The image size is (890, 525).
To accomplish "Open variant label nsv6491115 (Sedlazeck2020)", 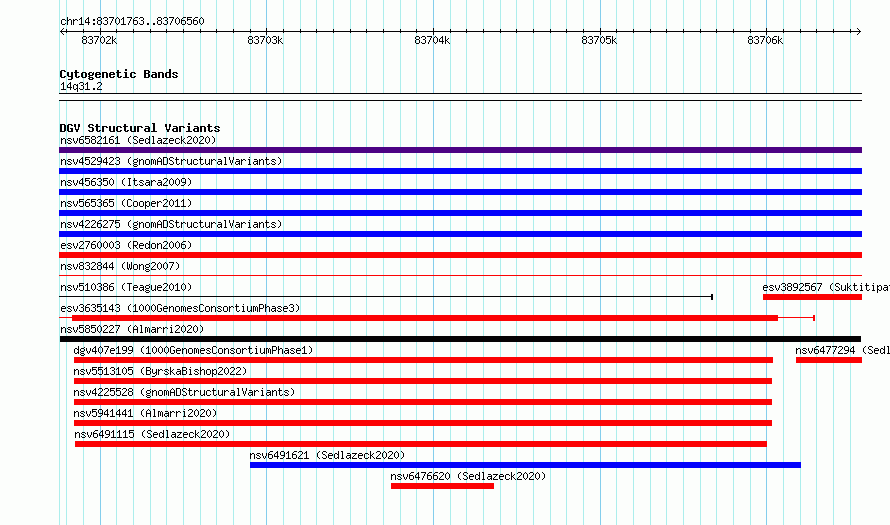I will (152, 434).
